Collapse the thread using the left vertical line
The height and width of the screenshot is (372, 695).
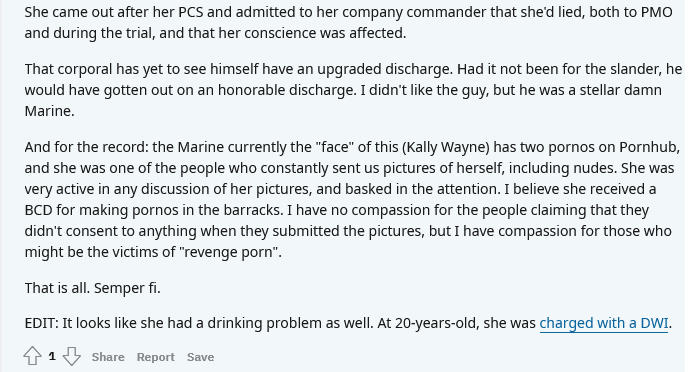[x=1, y=186]
